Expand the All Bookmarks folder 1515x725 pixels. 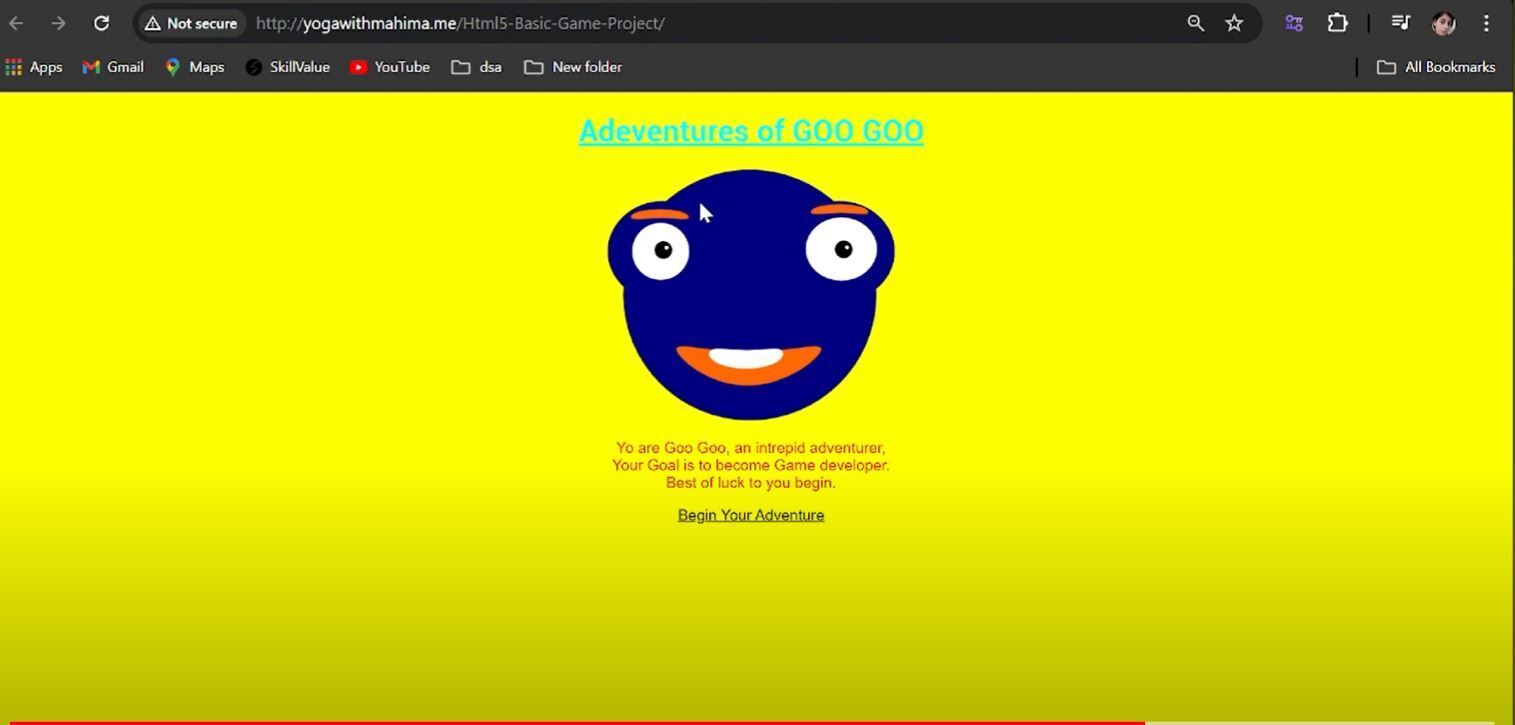click(x=1436, y=67)
